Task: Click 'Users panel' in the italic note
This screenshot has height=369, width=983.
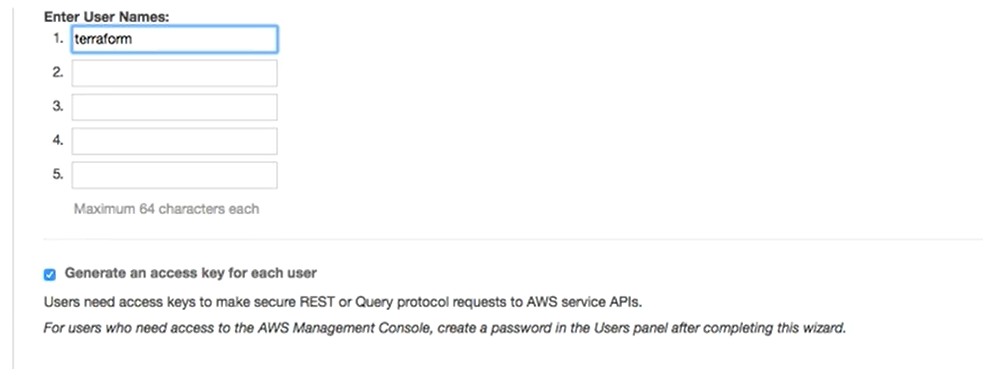Action: (x=636, y=328)
